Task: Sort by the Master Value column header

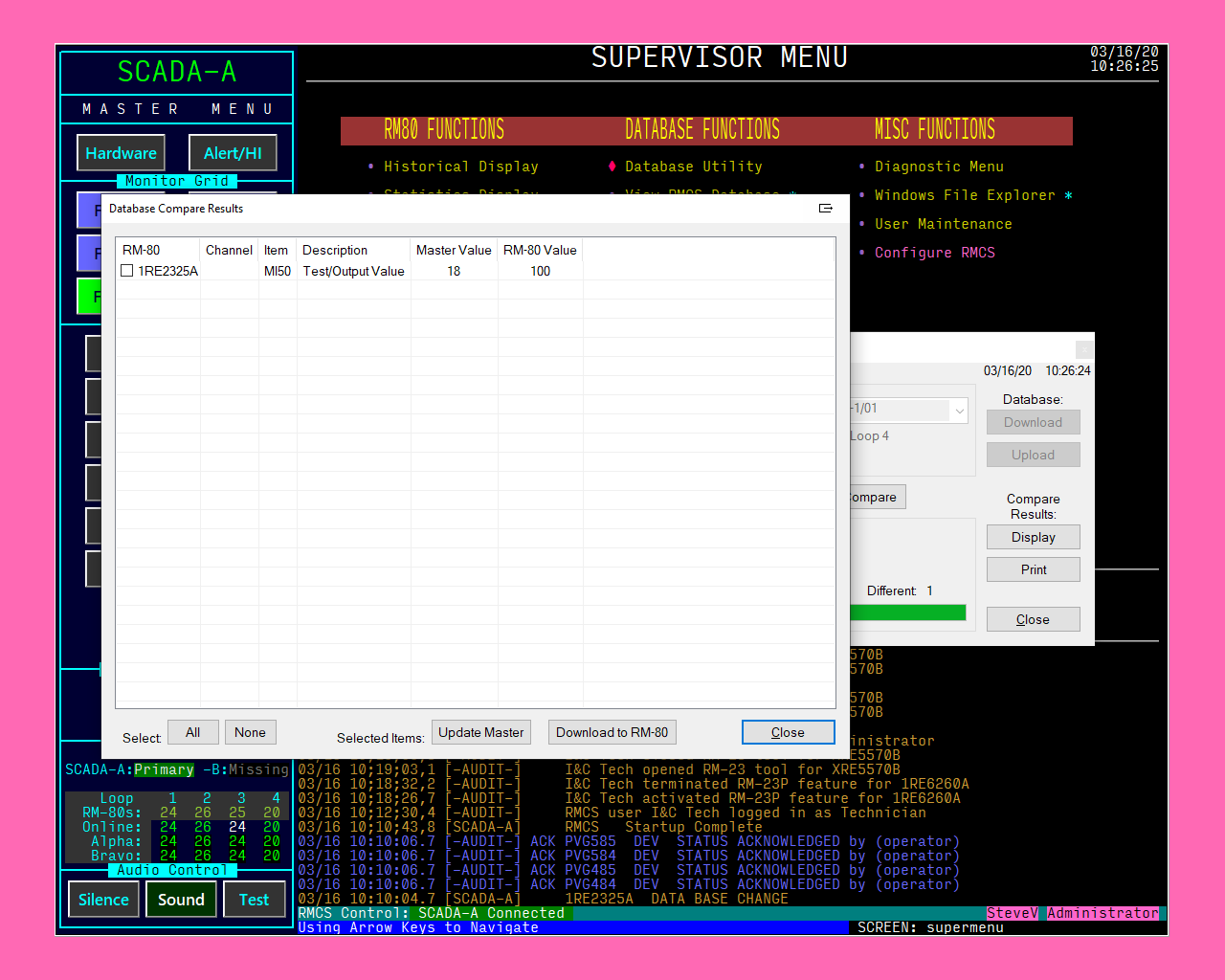Action: [x=454, y=251]
